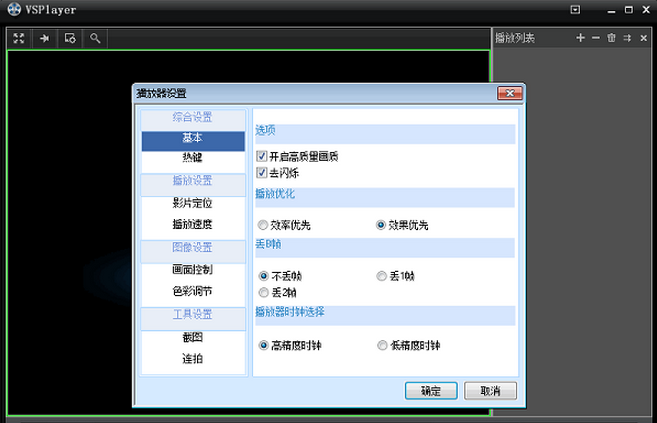Clear the playlist with the trash icon

click(611, 38)
